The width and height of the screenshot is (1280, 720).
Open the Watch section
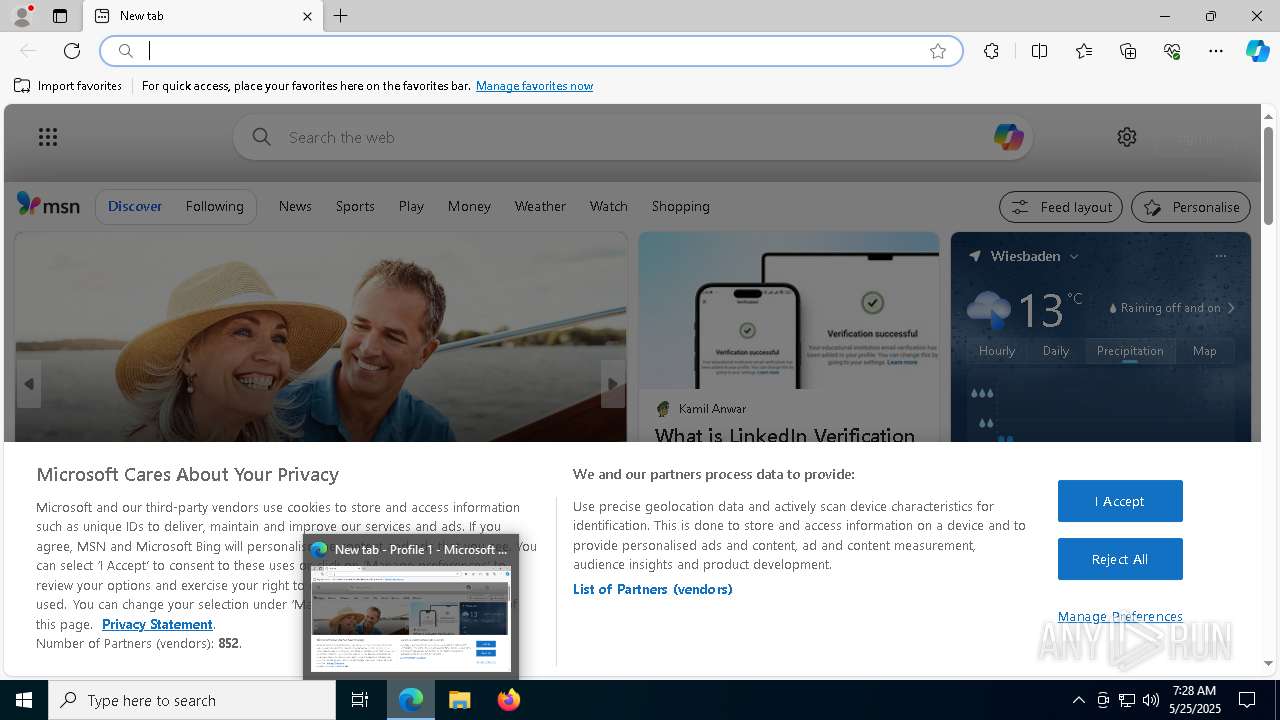(x=608, y=206)
